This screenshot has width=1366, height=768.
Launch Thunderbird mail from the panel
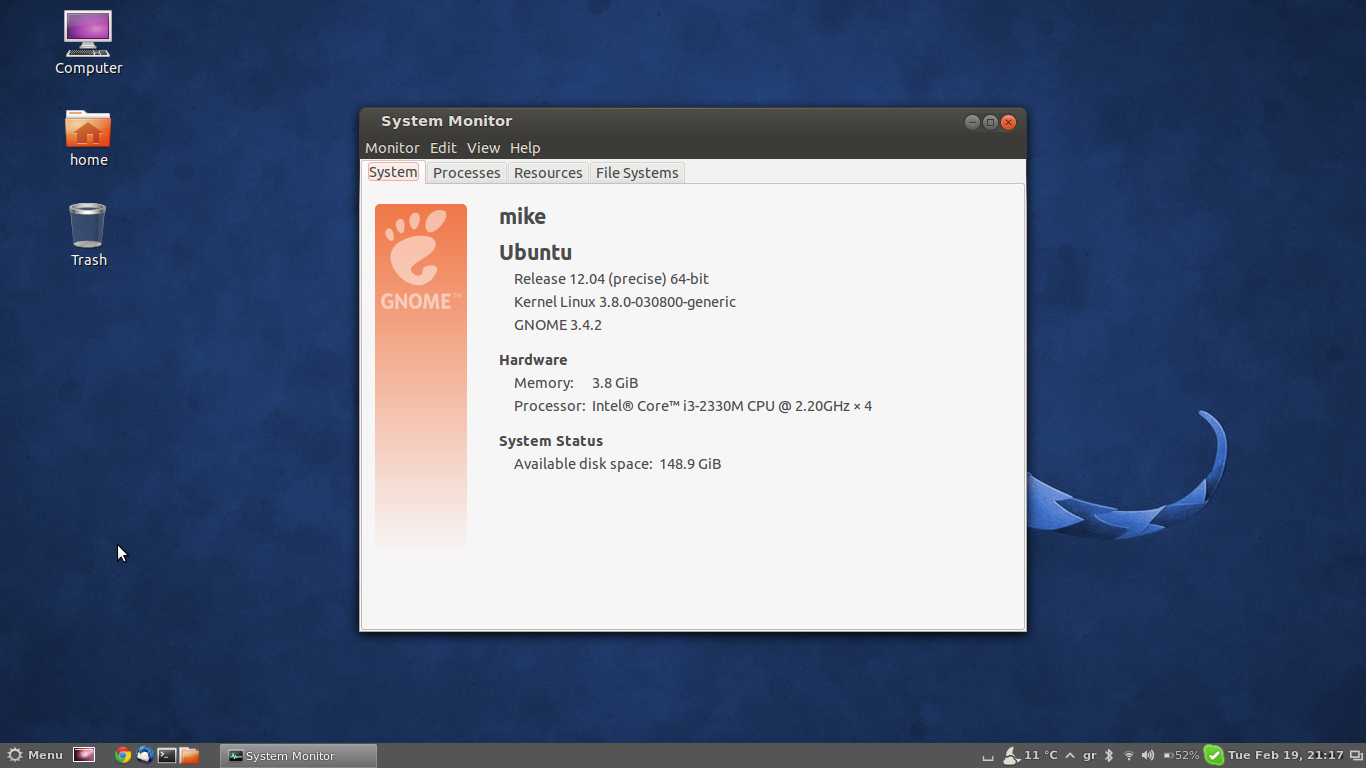pyautogui.click(x=145, y=755)
